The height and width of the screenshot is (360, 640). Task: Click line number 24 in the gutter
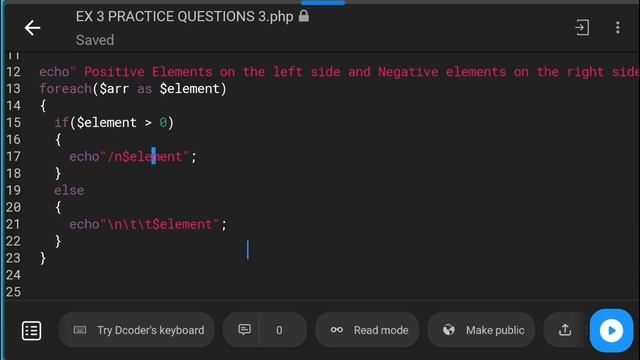13,275
